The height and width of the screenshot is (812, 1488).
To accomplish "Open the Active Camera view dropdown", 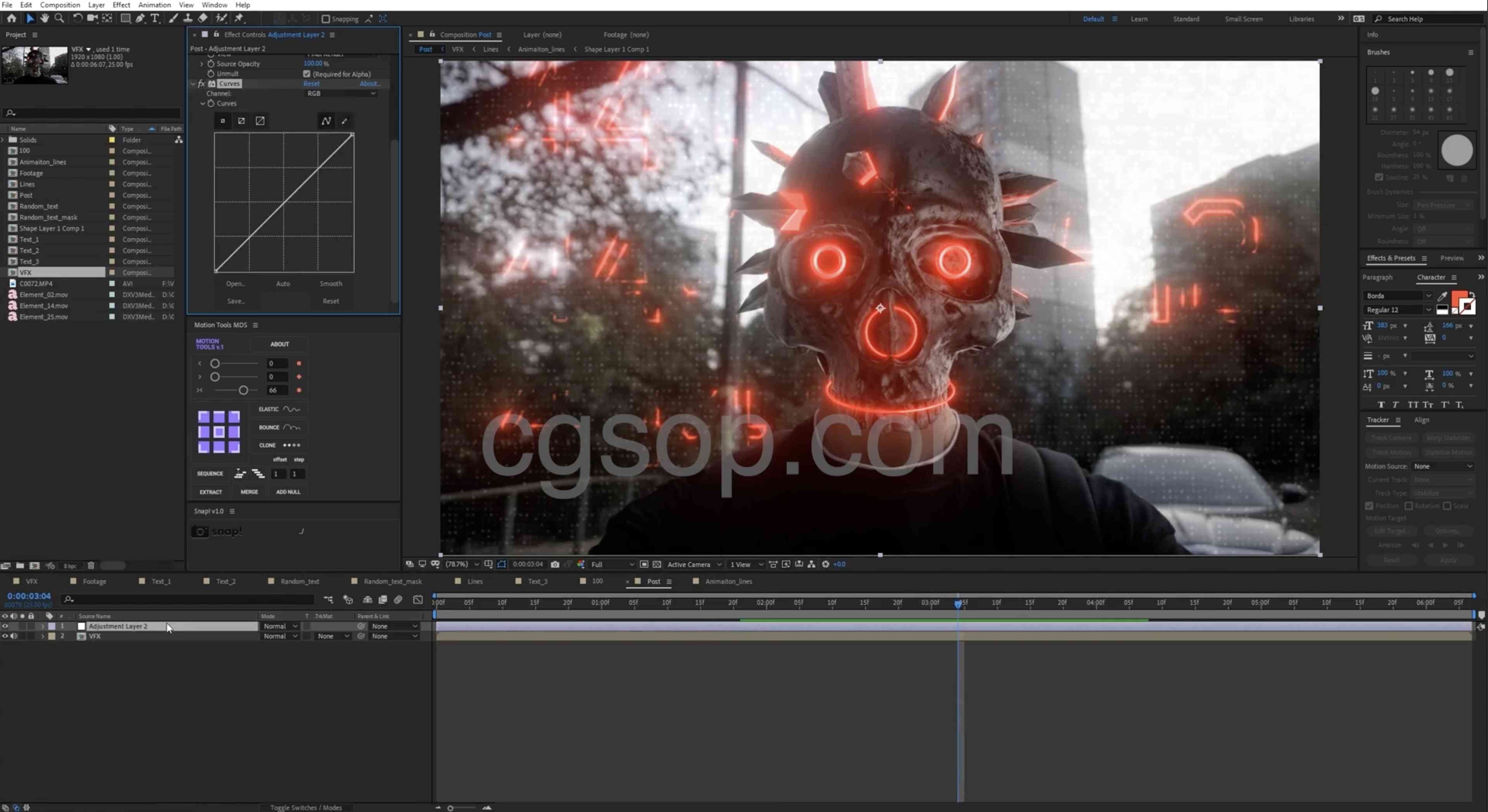I will tap(693, 564).
